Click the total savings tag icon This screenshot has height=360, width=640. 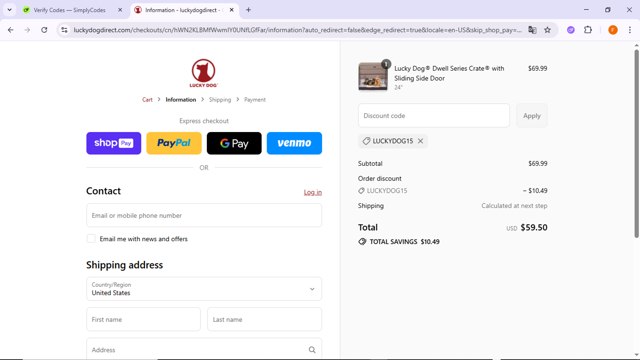point(362,242)
